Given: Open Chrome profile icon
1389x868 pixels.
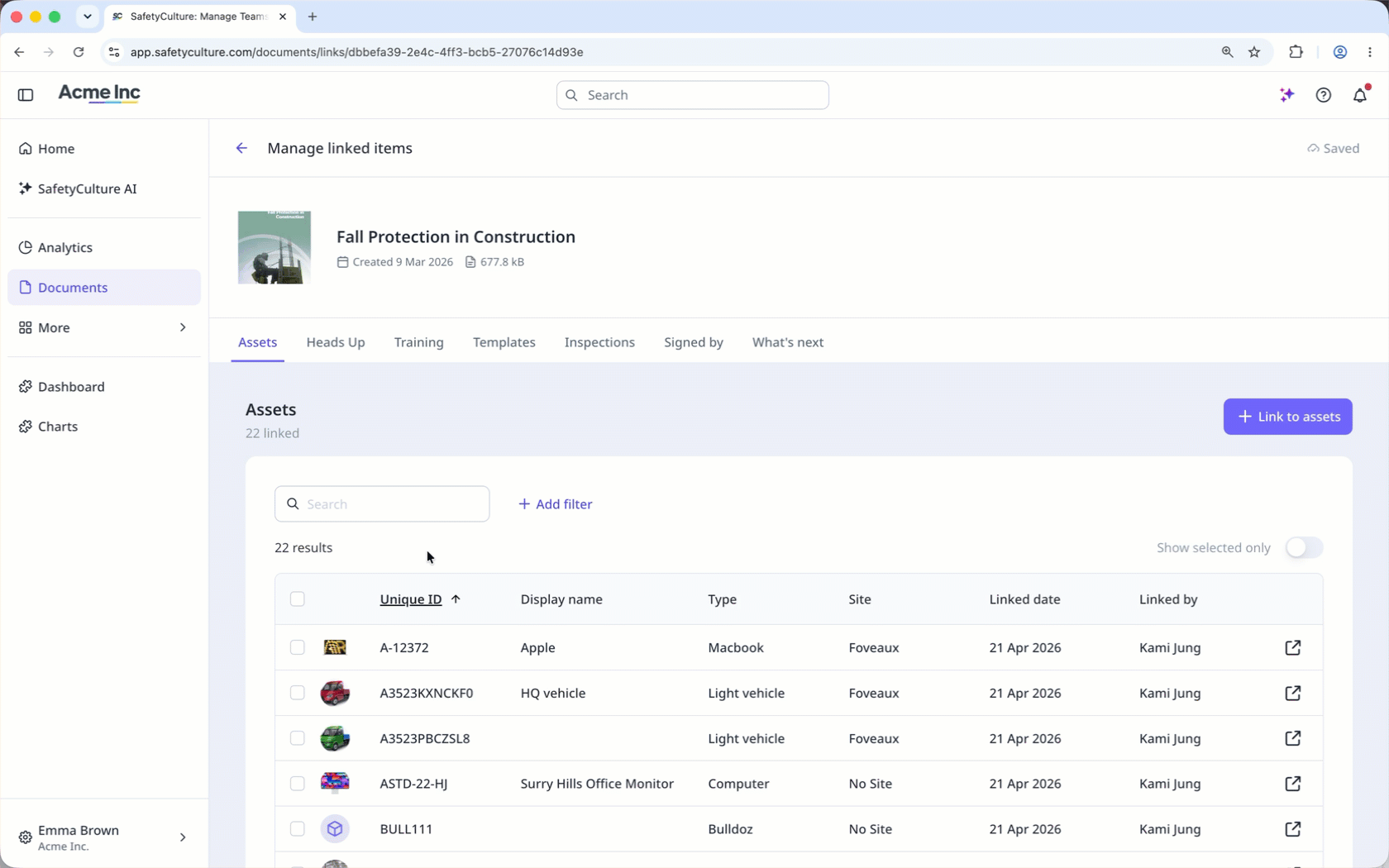Looking at the screenshot, I should [1340, 52].
